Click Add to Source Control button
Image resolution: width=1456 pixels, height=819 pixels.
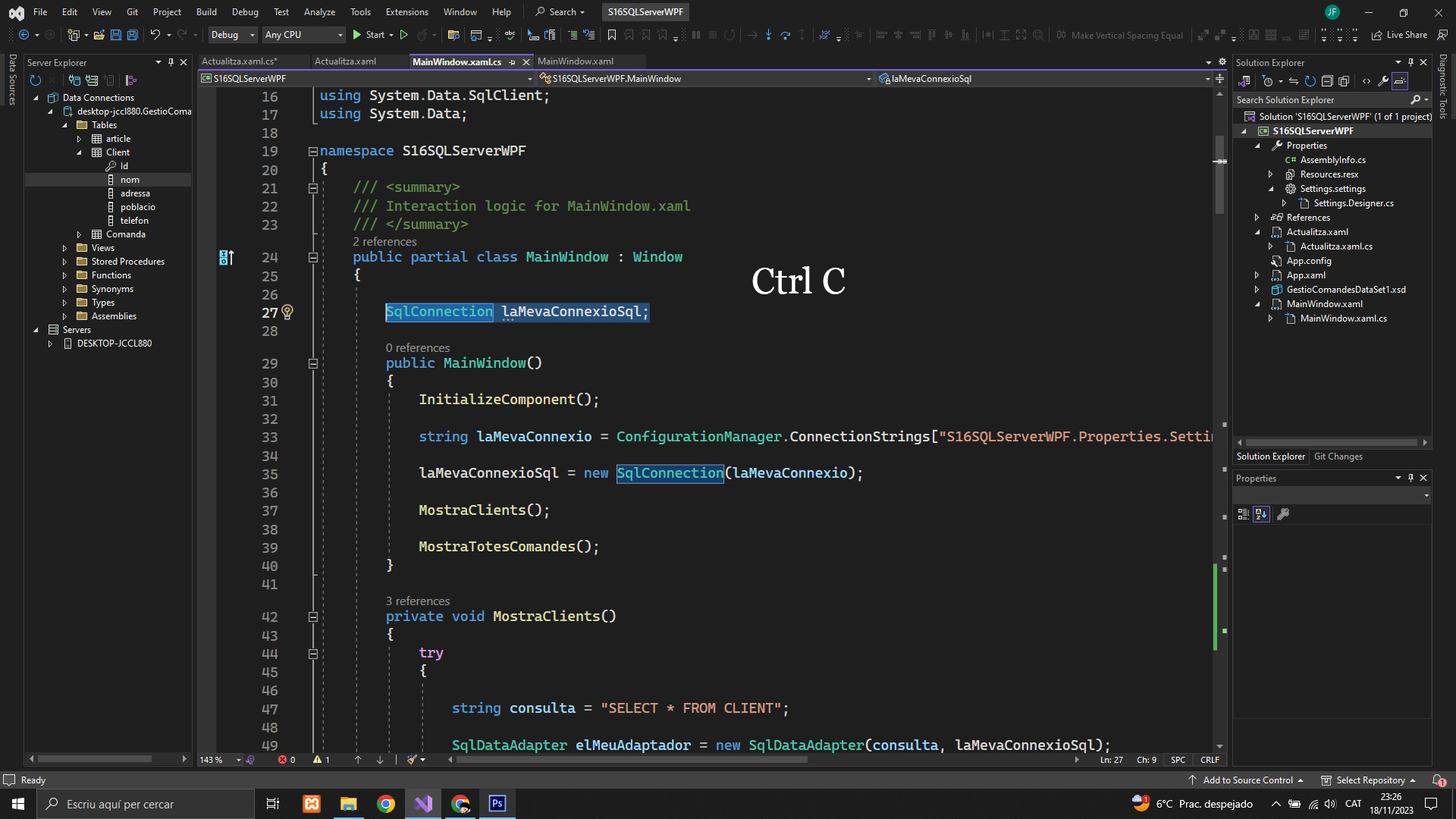coord(1247,780)
